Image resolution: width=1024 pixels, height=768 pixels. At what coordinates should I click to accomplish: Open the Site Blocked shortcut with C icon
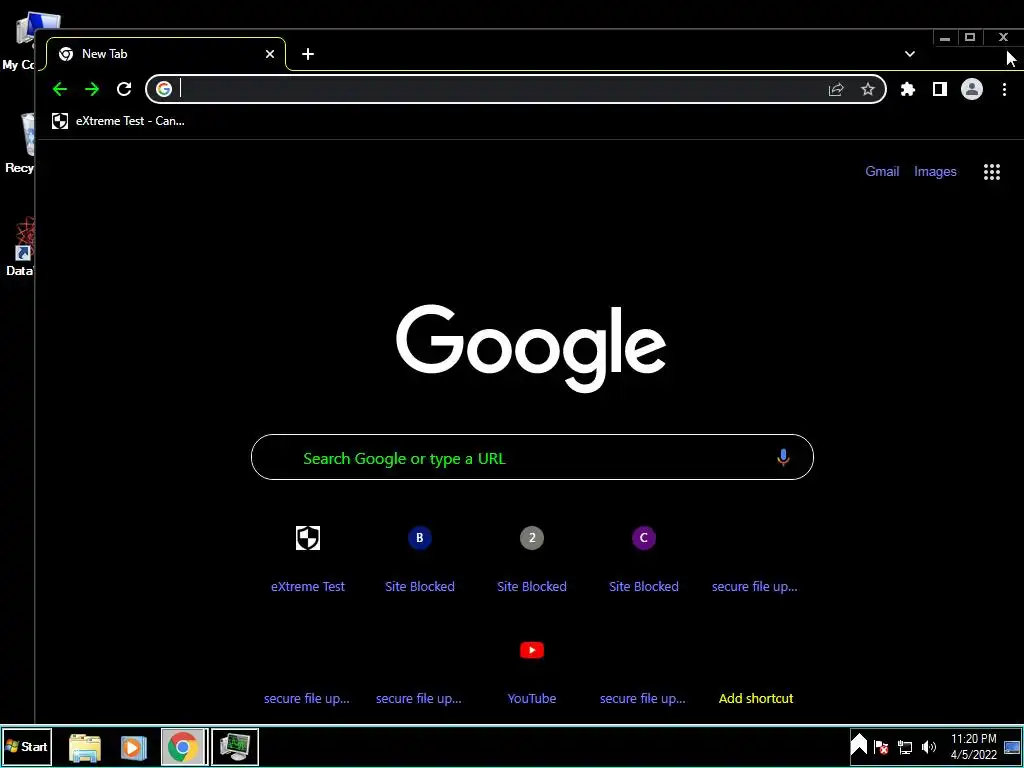tap(643, 538)
